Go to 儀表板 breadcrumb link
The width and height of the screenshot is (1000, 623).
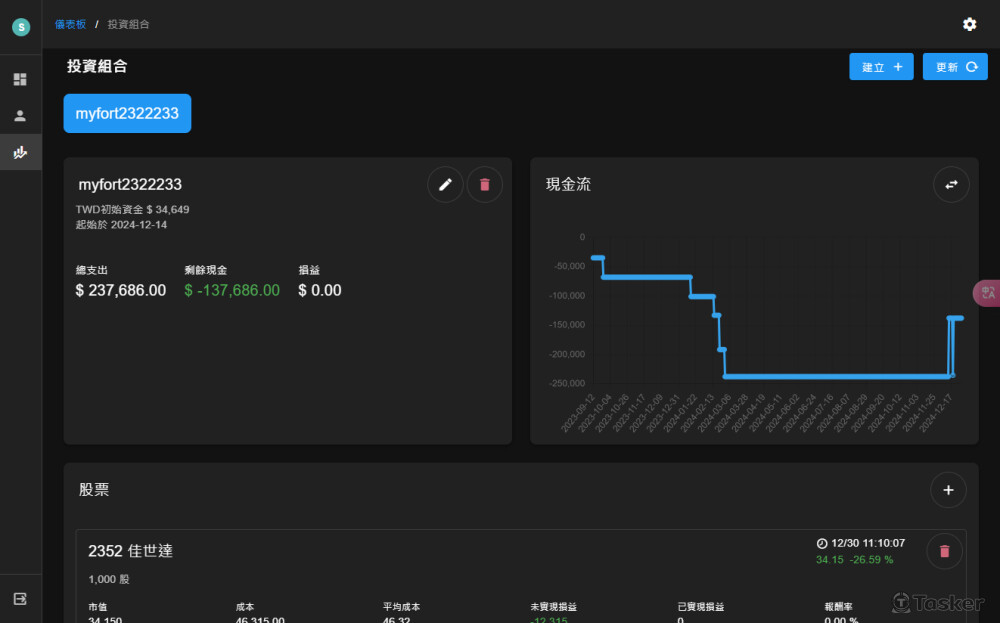(x=70, y=24)
